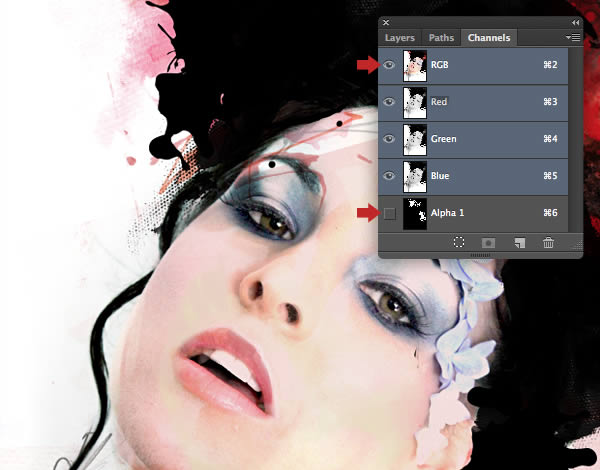Select the 'Green' channel name
The height and width of the screenshot is (470, 600).
point(443,139)
